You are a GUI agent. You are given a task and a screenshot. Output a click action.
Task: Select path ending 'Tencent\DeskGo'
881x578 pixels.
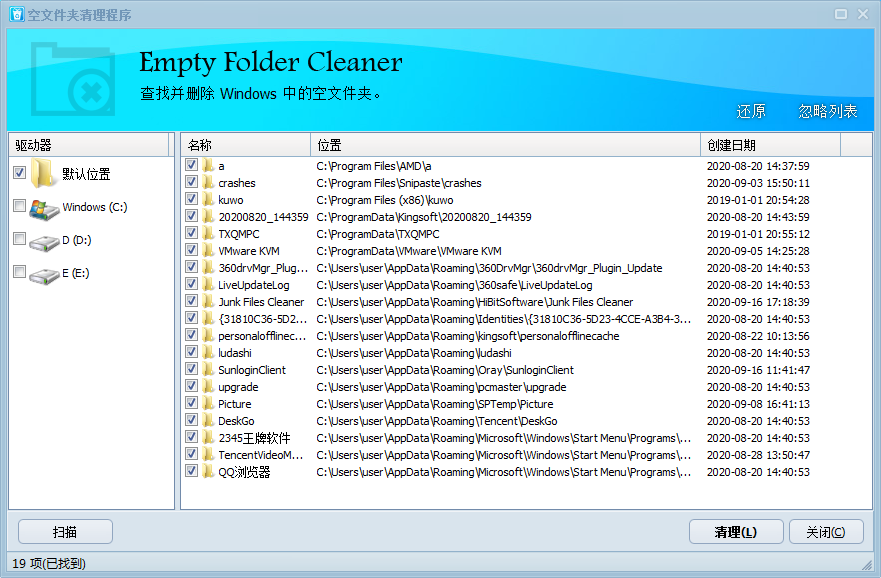click(x=437, y=421)
